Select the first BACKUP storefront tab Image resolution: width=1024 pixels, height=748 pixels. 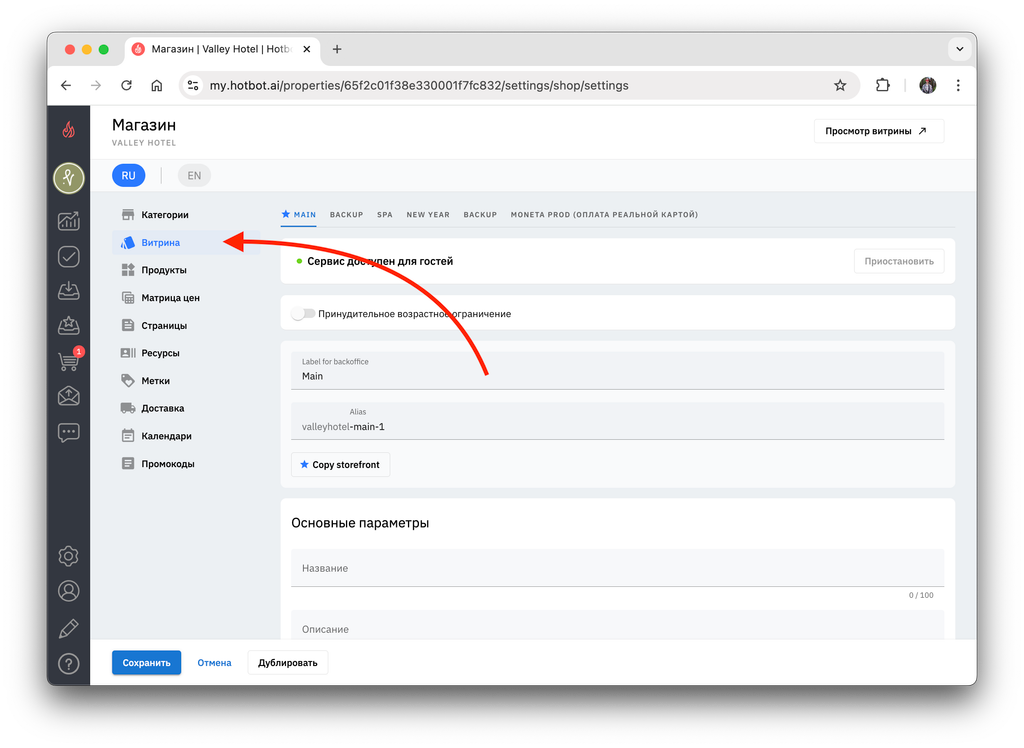[346, 215]
